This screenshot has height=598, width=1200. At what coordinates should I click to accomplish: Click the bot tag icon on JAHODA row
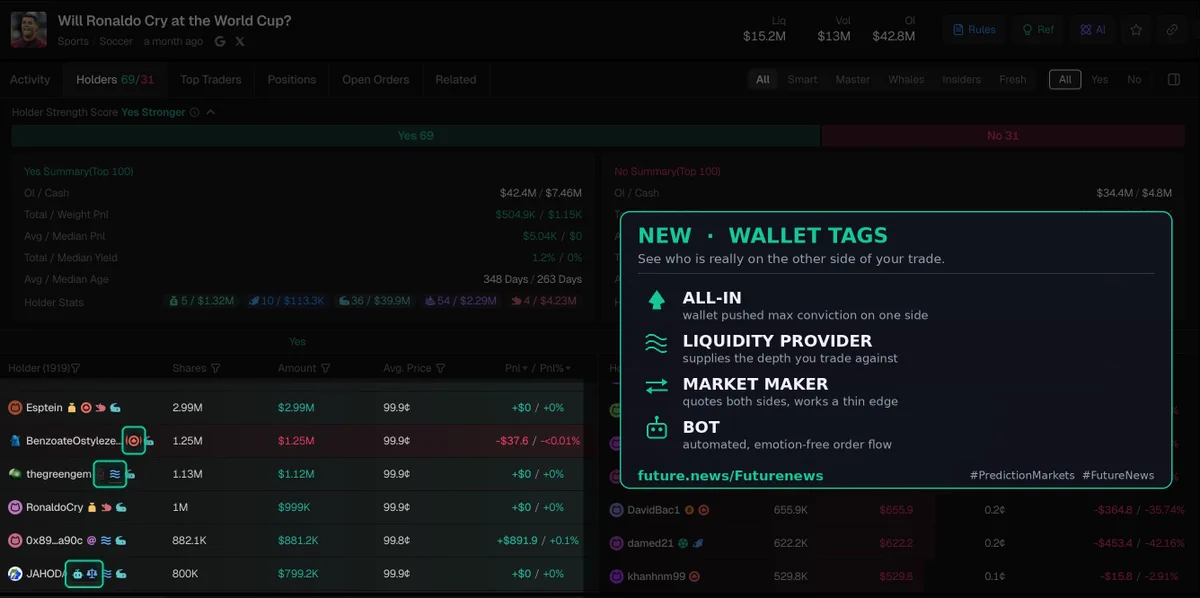(x=77, y=574)
